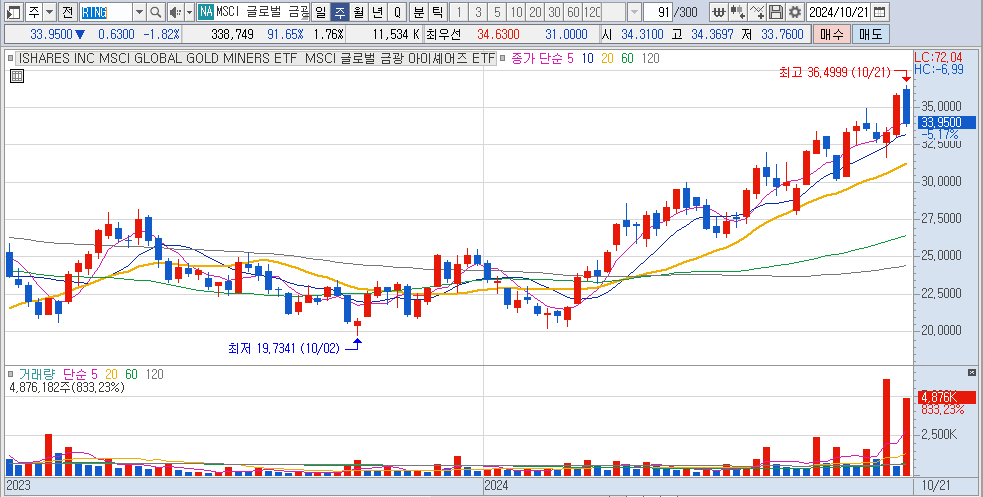Click the 매도 sell button
Screen dimensions: 983x497
tap(870, 34)
